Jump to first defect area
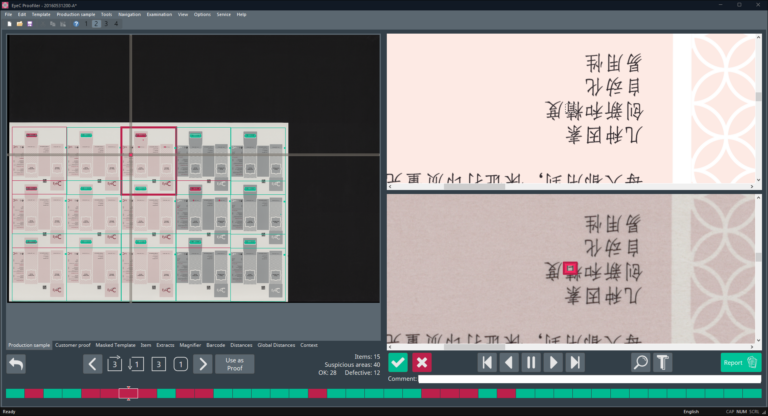The image size is (768, 416). click(487, 363)
